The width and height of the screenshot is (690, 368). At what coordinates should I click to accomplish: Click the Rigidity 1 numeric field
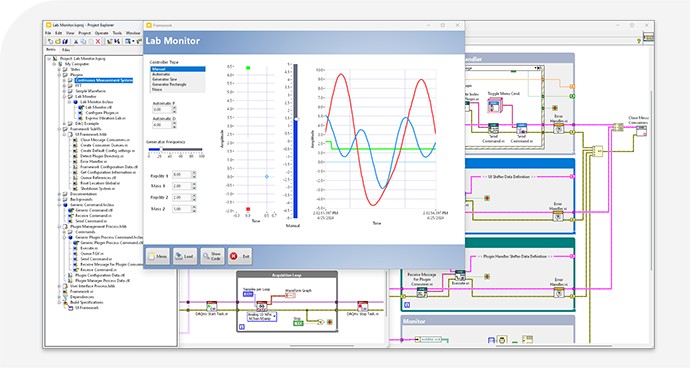[182, 175]
